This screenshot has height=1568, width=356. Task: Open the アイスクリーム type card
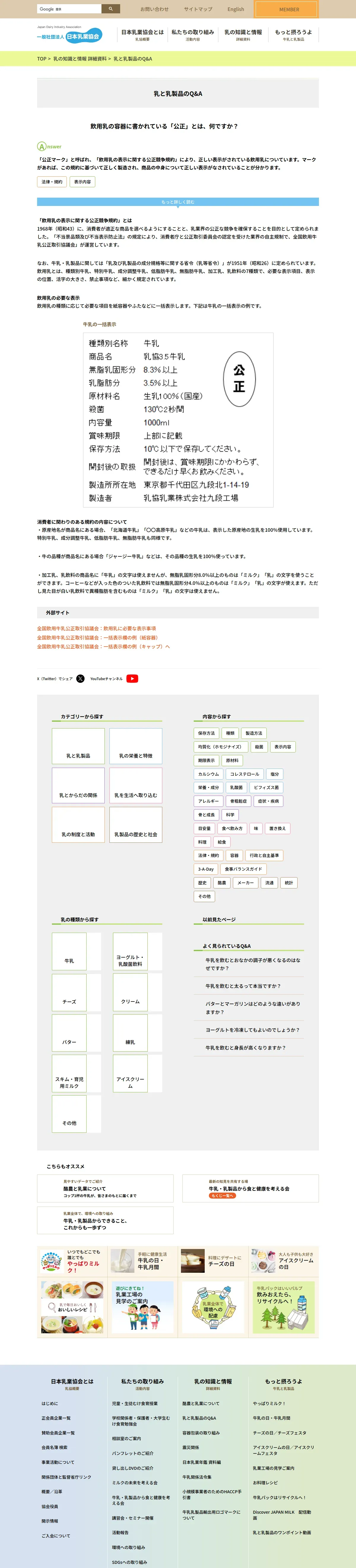130,1074
